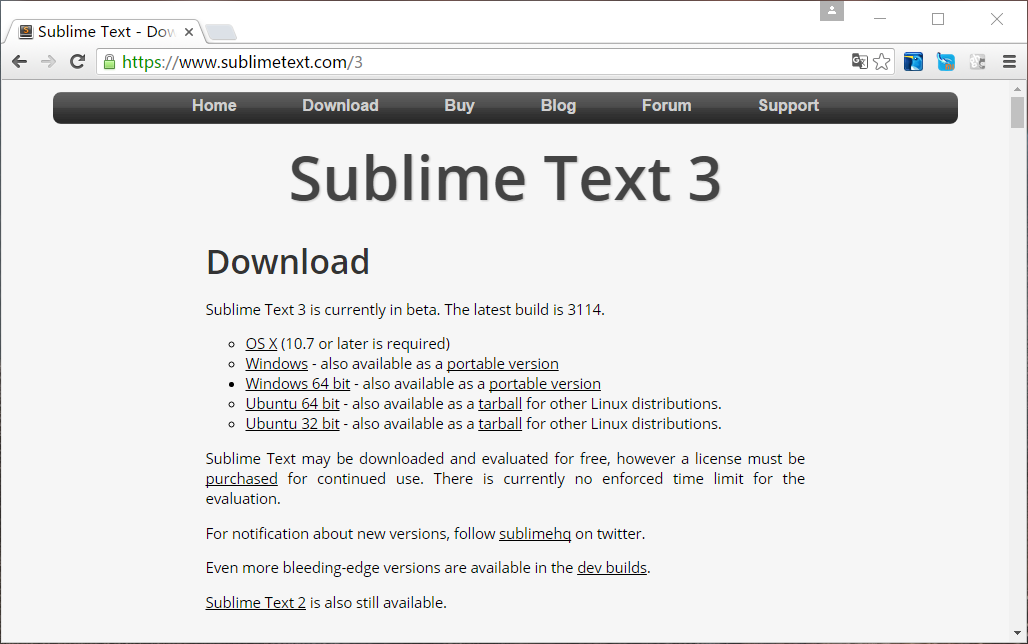Close the Sublime Text tab
The width and height of the screenshot is (1028, 644).
pyautogui.click(x=189, y=31)
